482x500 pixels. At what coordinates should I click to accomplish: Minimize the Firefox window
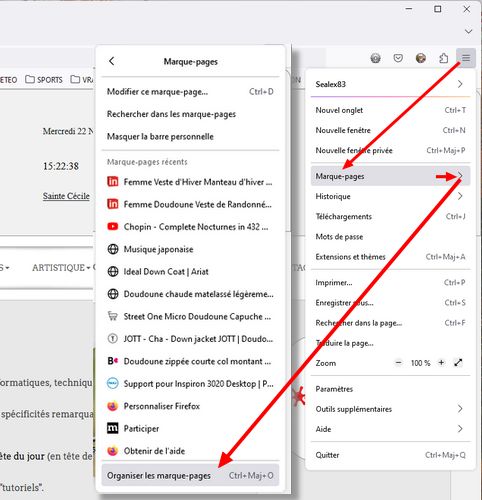pos(409,9)
